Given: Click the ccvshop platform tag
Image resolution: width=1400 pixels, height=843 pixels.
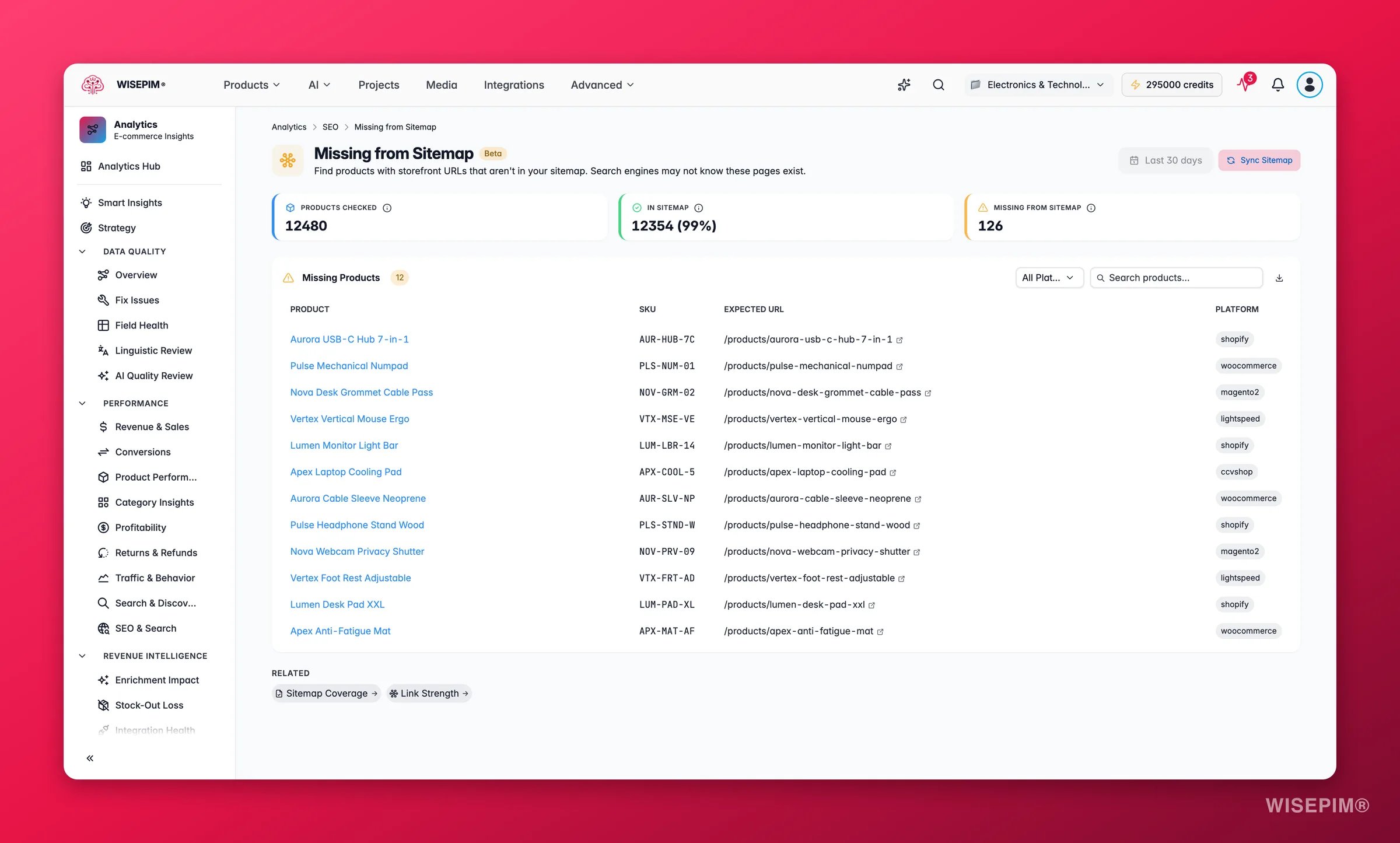Looking at the screenshot, I should [1237, 471].
